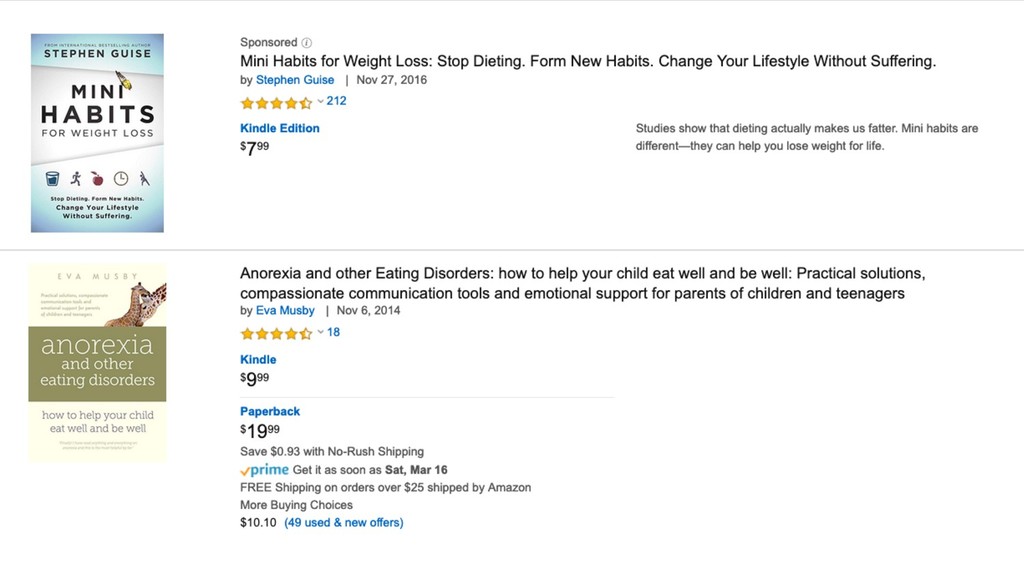Screen dimensions: 1024x576
Task: Open 49 used & new offers
Action: click(344, 522)
